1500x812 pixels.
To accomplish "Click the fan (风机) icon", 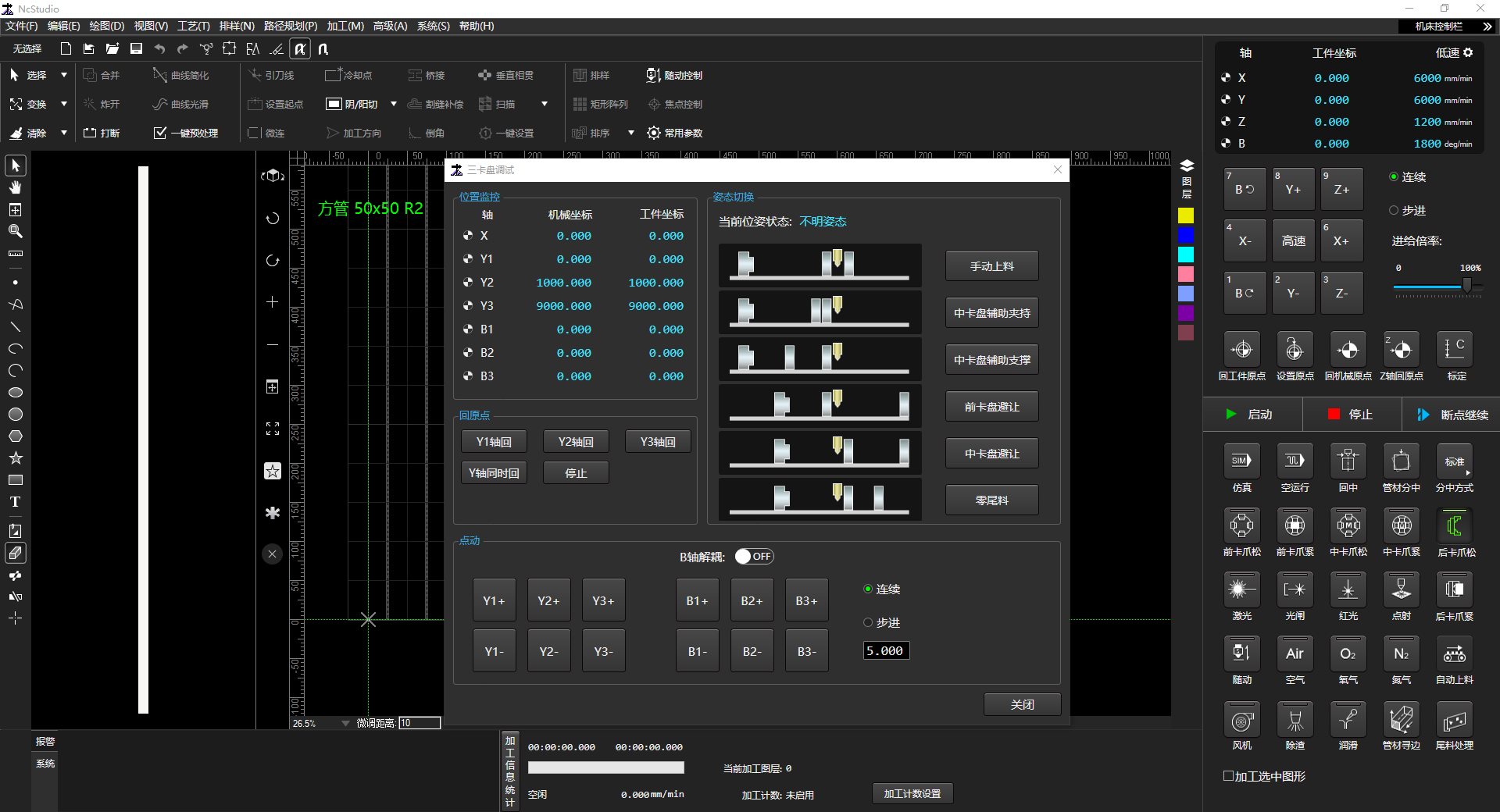I will coord(1241,720).
